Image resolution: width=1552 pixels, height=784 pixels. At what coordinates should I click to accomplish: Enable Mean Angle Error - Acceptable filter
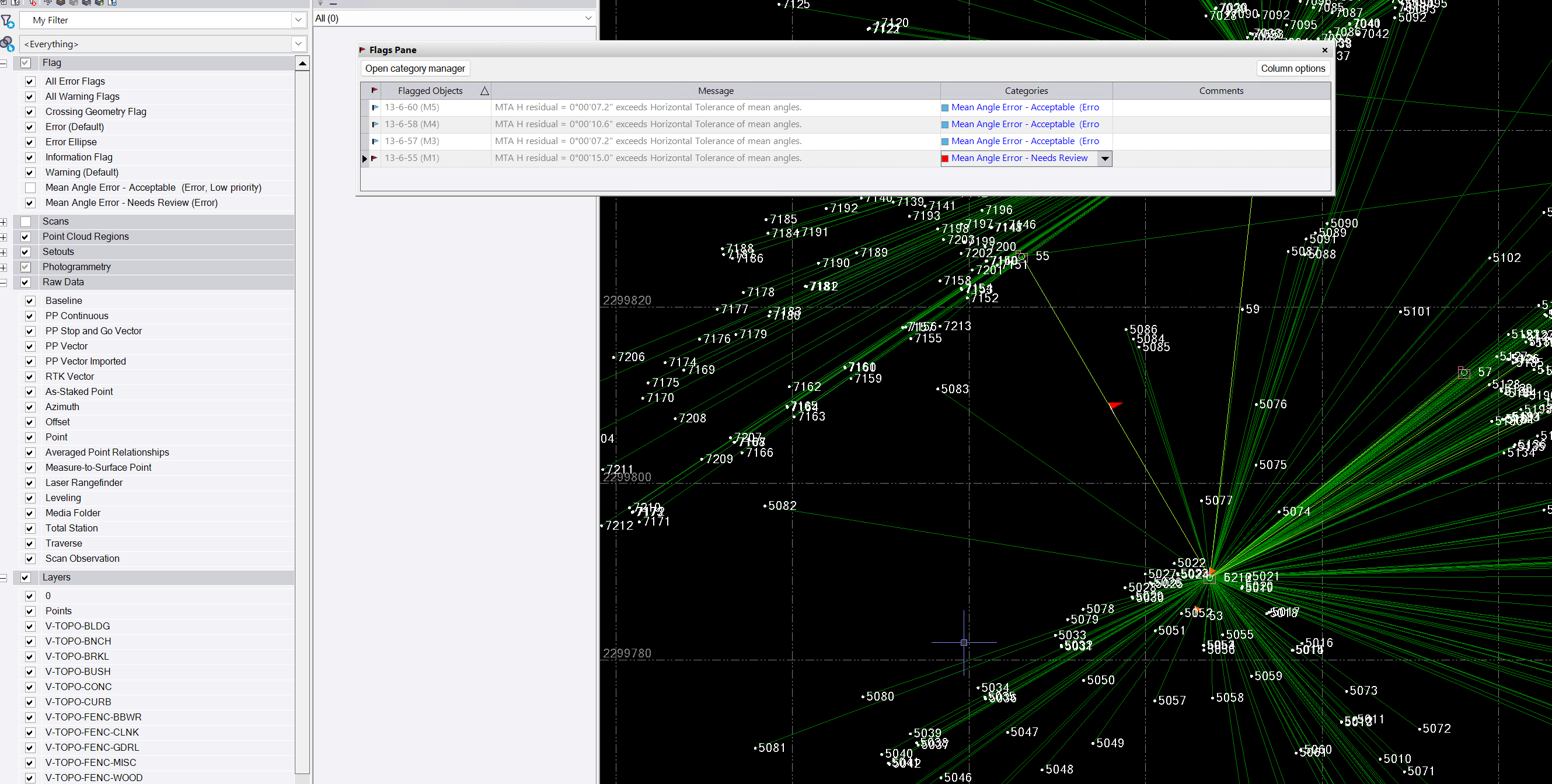(x=30, y=187)
